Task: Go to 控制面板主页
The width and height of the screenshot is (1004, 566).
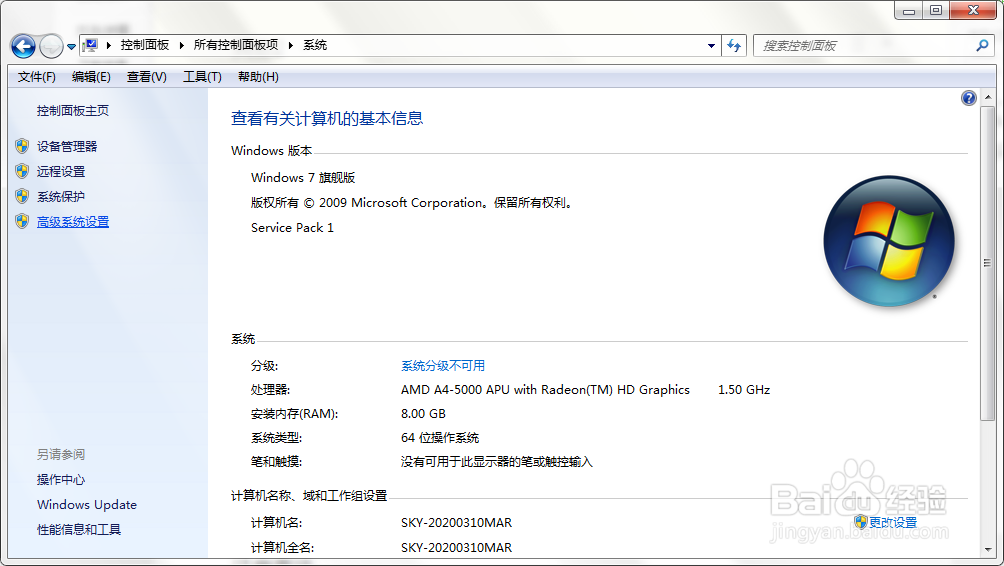Action: pyautogui.click(x=73, y=111)
